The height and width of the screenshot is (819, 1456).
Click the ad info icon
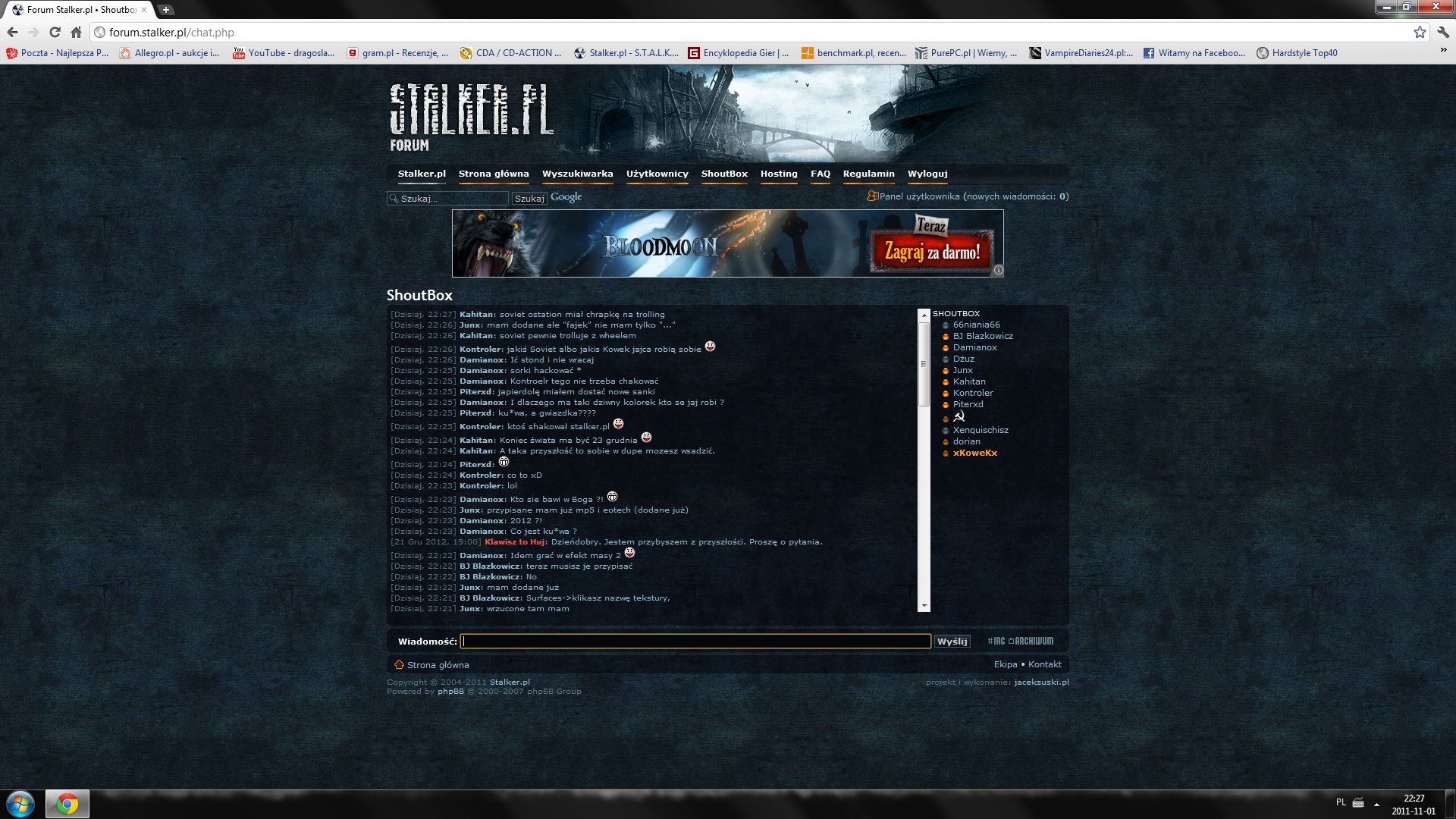998,270
